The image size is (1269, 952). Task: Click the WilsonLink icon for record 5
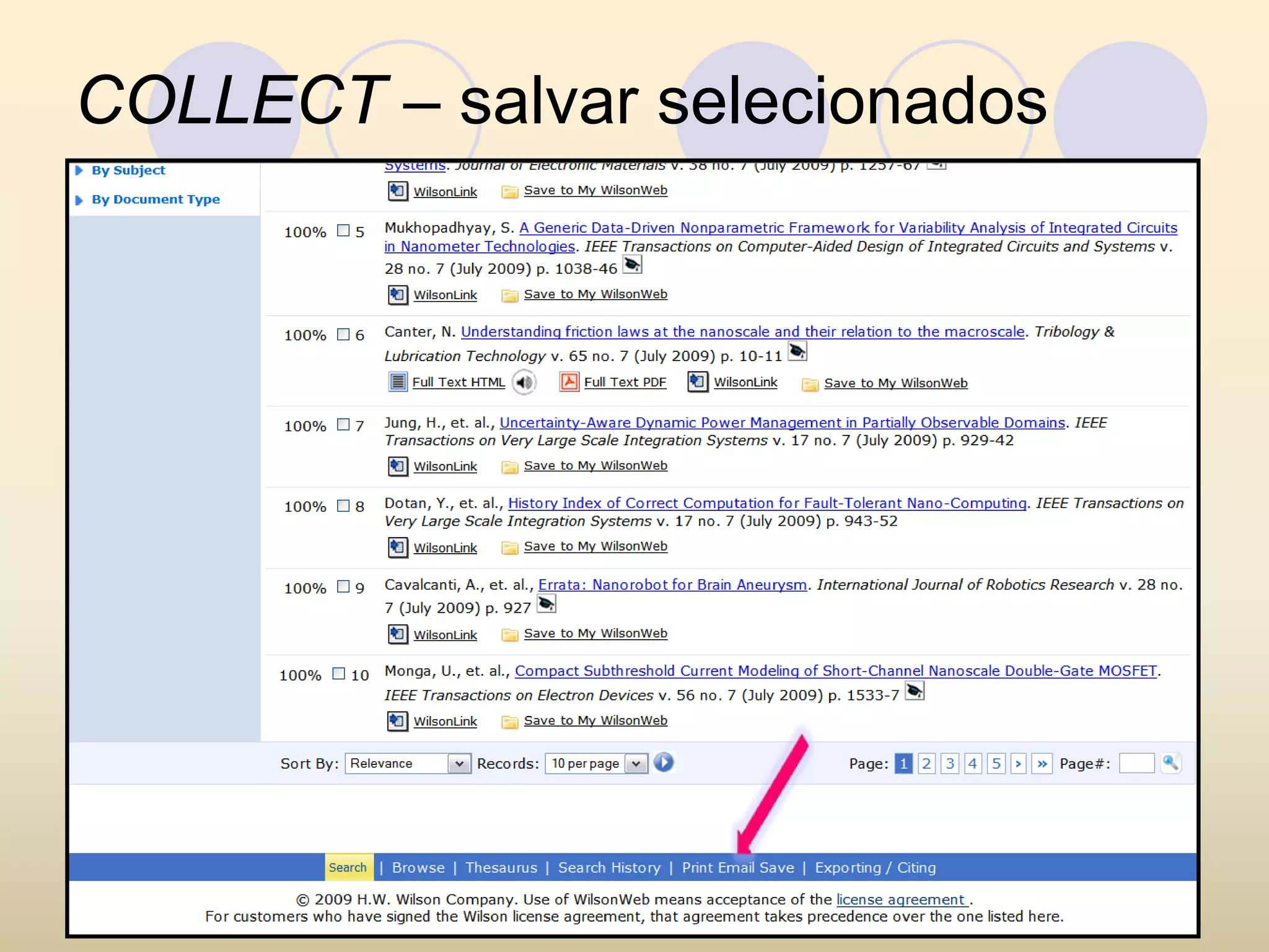point(398,295)
